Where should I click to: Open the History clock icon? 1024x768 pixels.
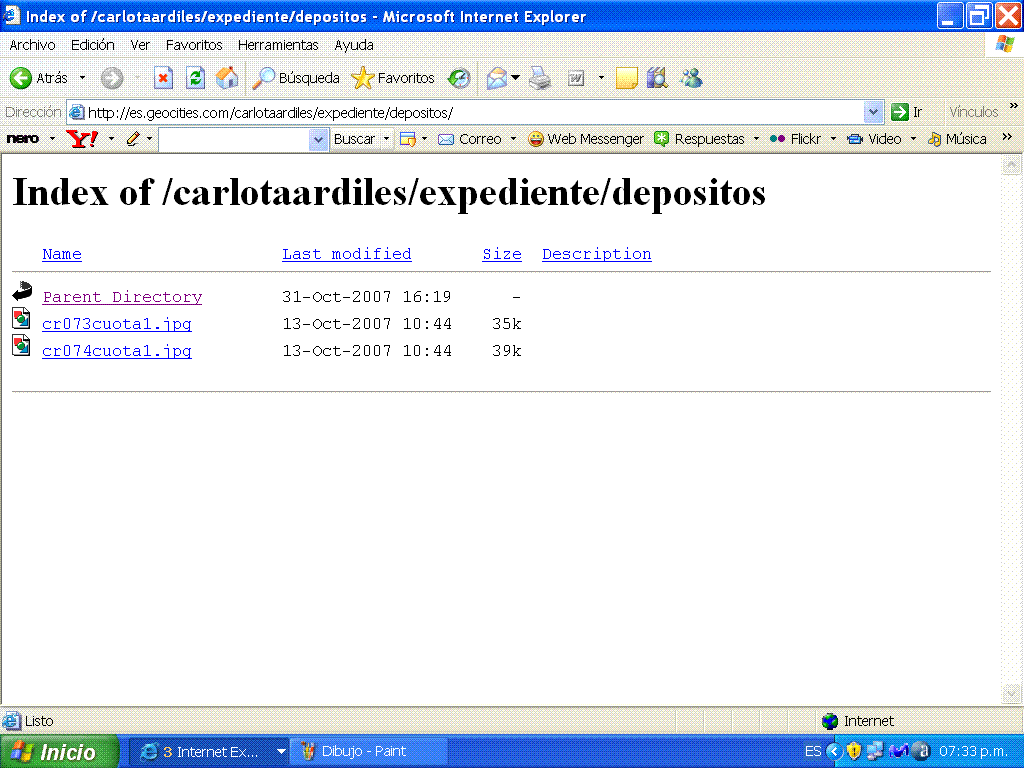pos(458,78)
